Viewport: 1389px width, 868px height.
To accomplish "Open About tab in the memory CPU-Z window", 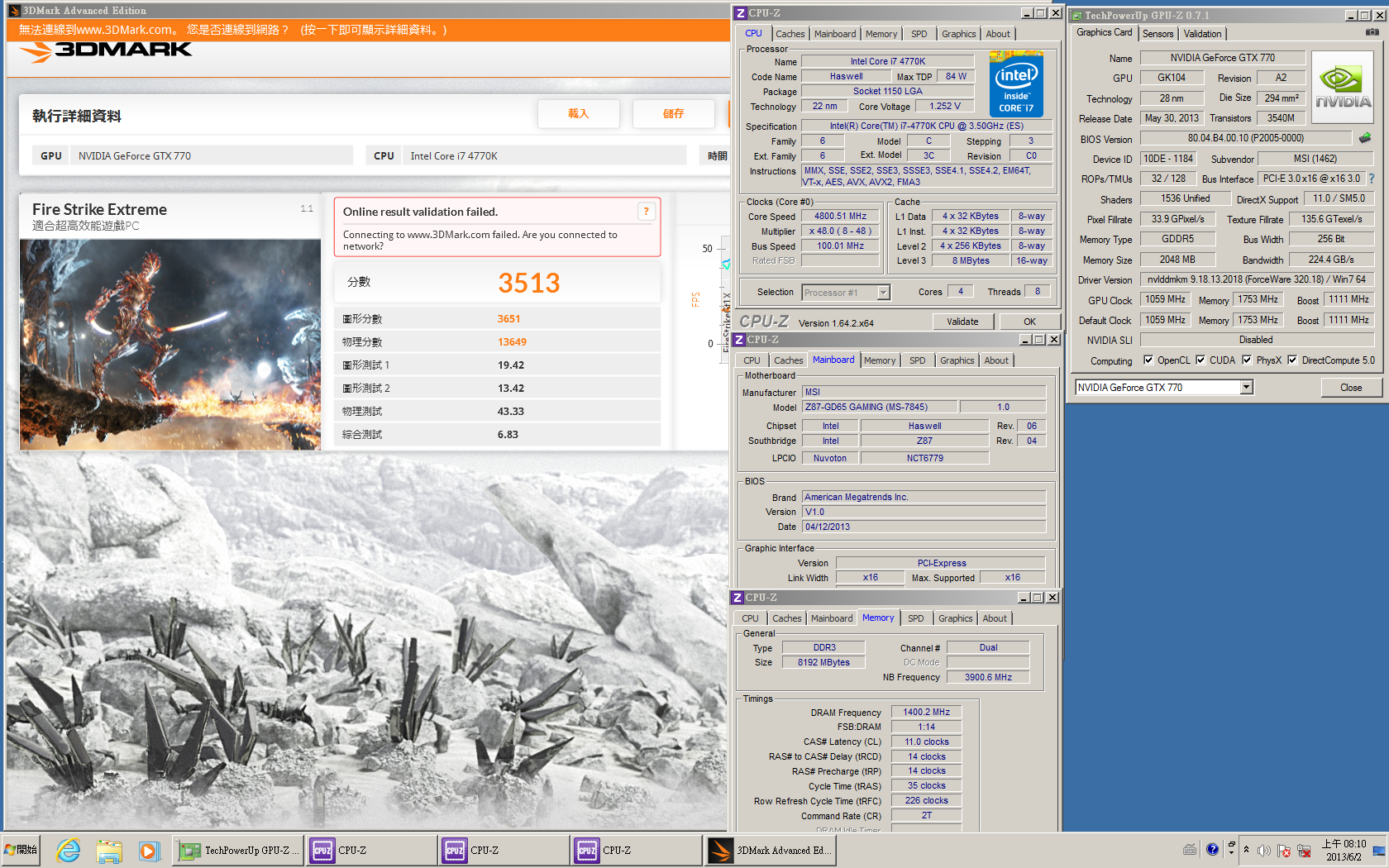I will point(995,618).
